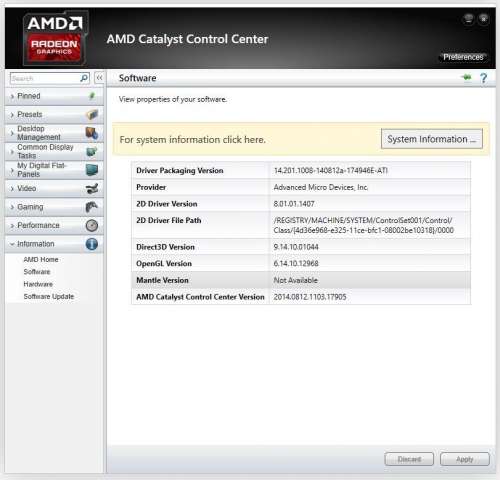Click the Apply button
Image resolution: width=500 pixels, height=480 pixels.
point(465,459)
